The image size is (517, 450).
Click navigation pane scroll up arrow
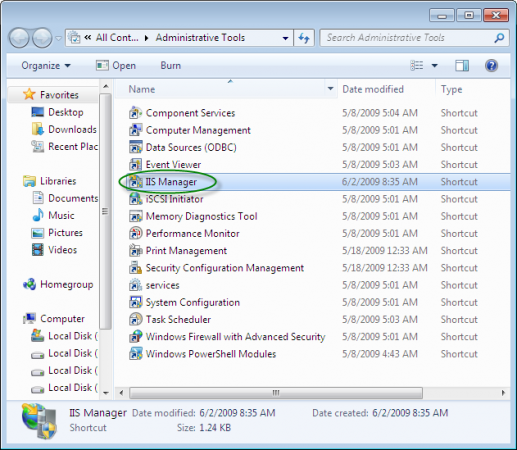[106, 87]
